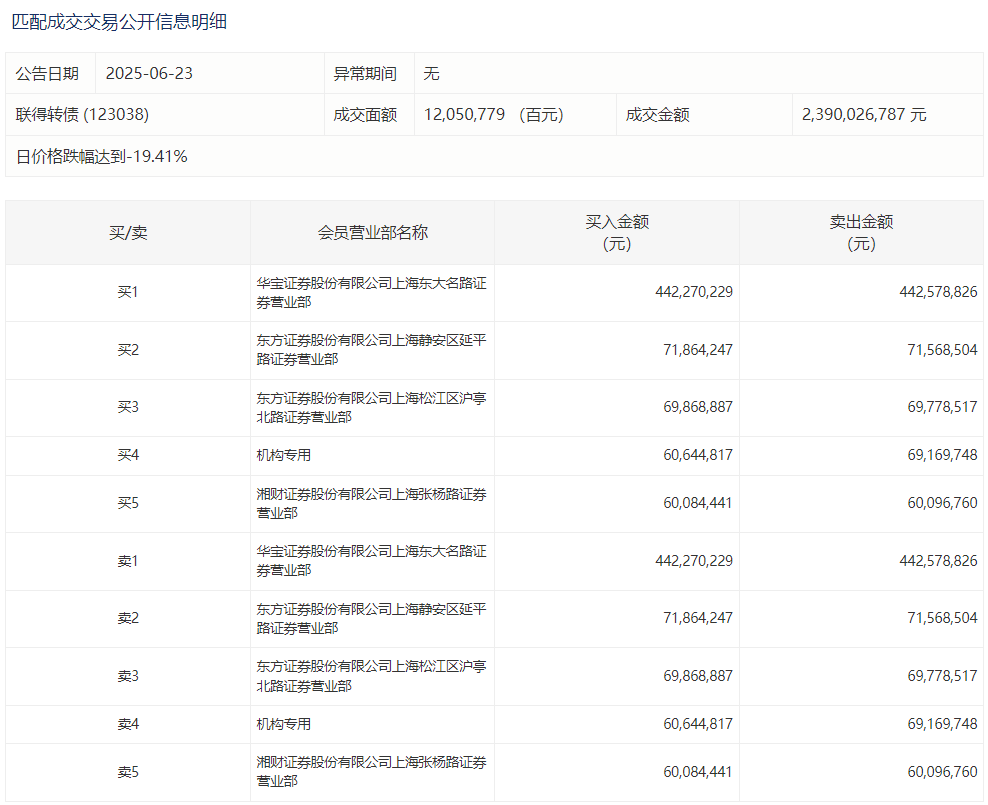Select the 卖5 row label
The height and width of the screenshot is (805, 988).
point(128,772)
